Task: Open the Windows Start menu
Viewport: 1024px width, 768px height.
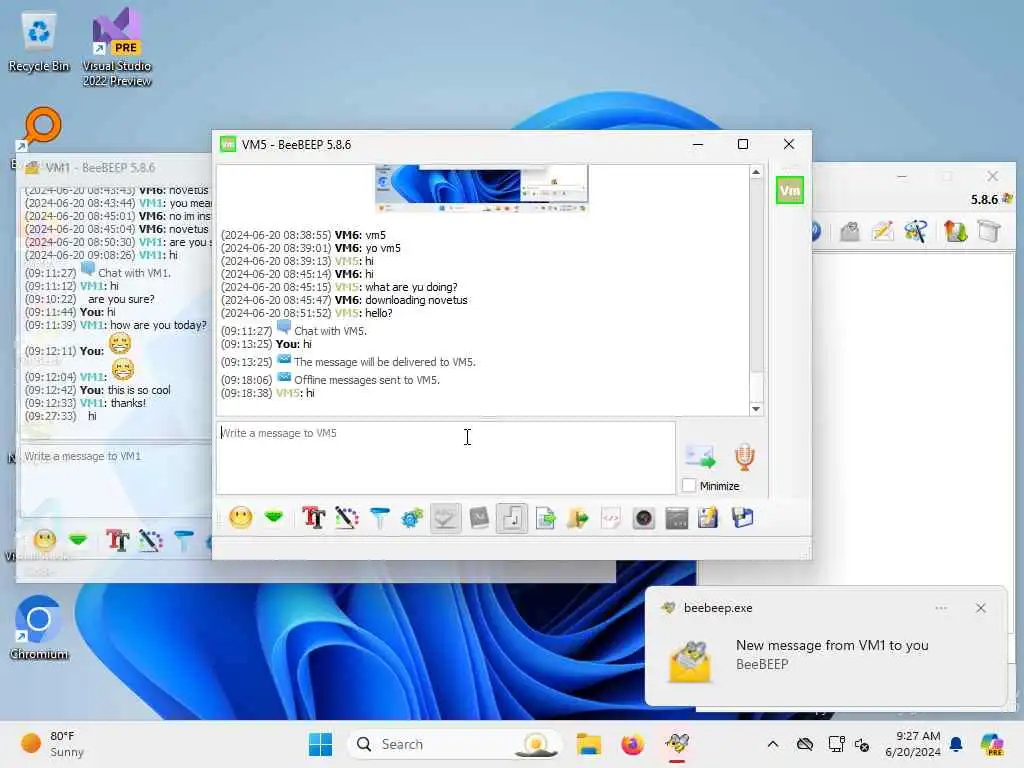Action: tap(320, 744)
